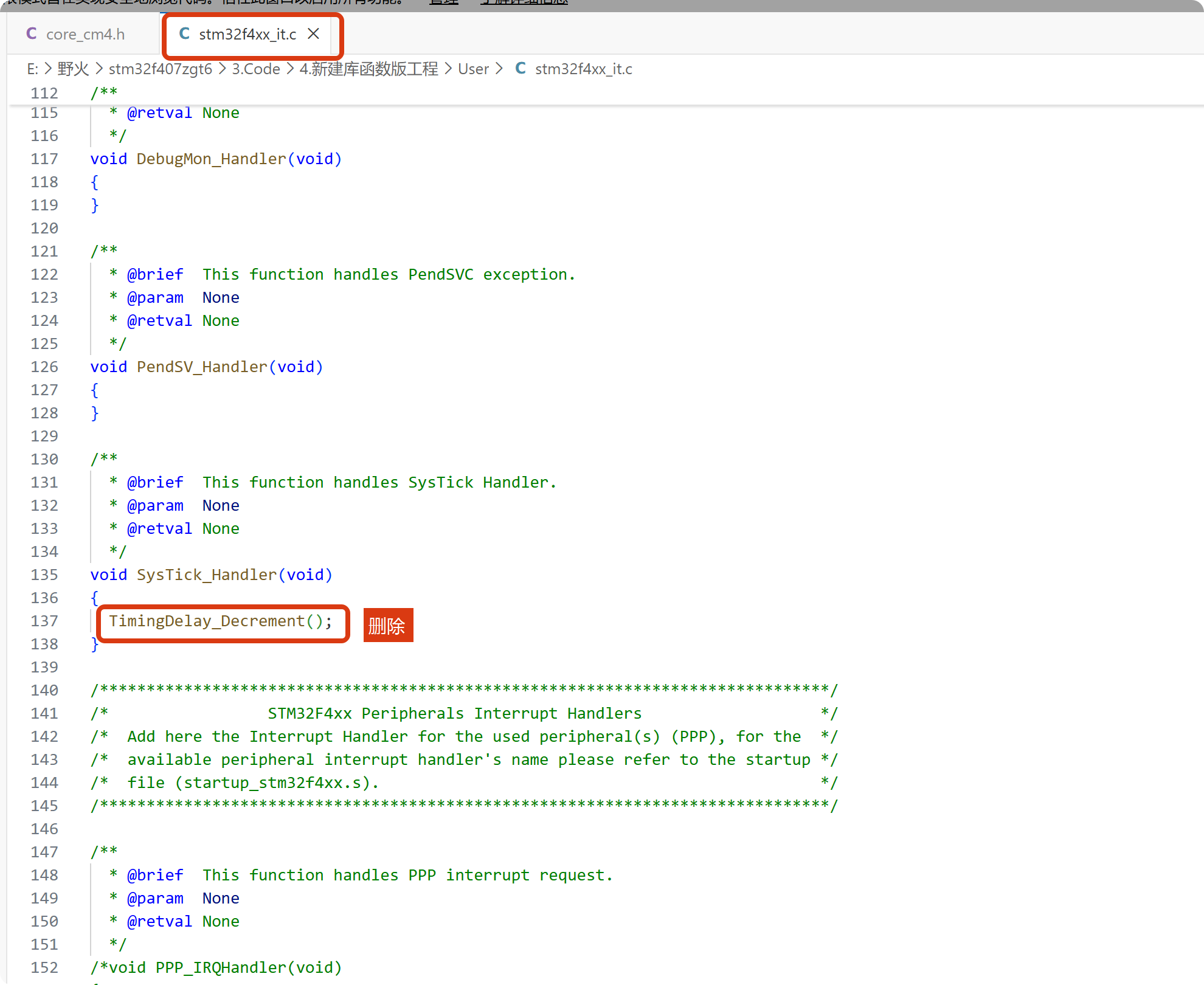
Task: Open the User folder breadcrumb
Action: point(473,69)
